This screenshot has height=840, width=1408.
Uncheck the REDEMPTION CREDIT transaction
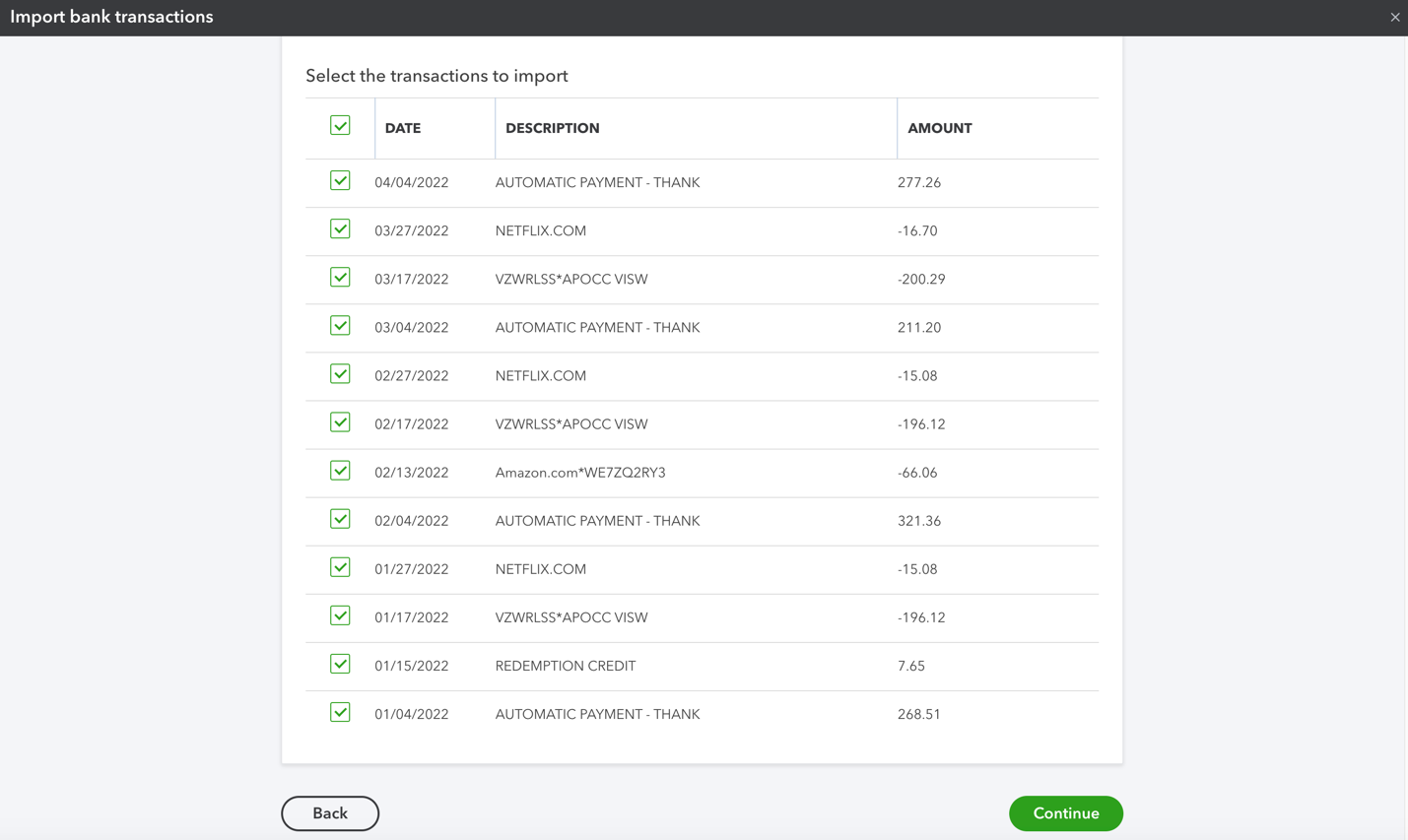point(340,663)
